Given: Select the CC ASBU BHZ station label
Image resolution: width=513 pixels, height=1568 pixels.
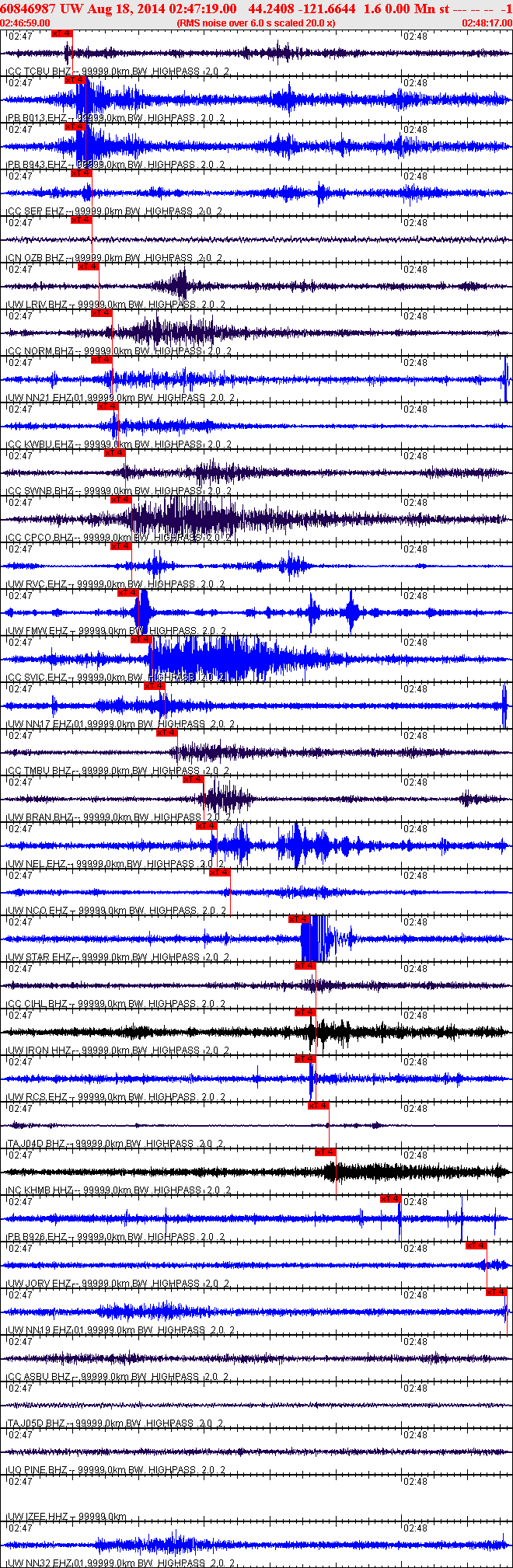Looking at the screenshot, I should pos(40,1377).
